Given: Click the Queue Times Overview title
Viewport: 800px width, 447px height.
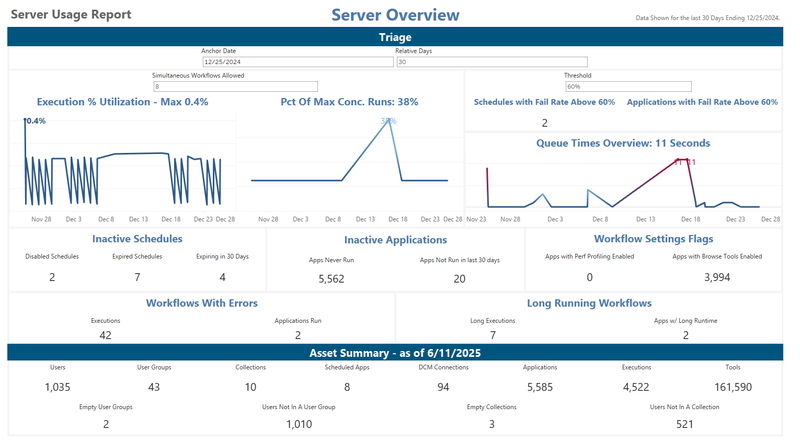Looking at the screenshot, I should (623, 143).
